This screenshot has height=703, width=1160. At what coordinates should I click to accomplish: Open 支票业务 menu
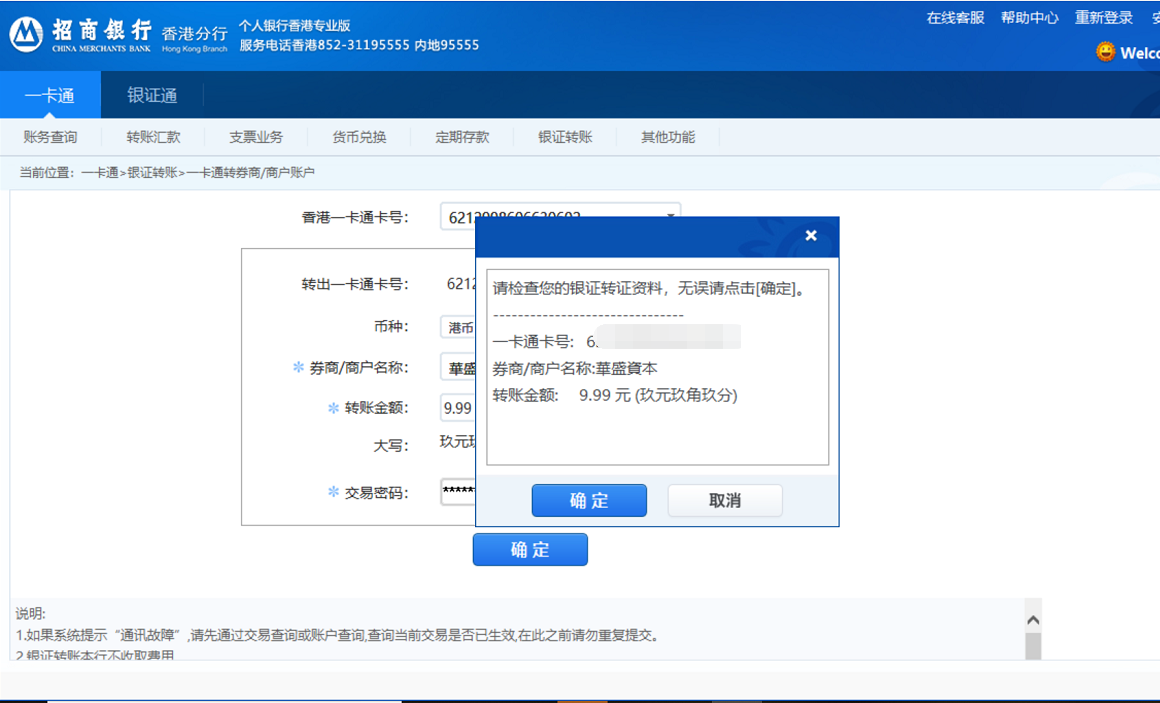click(256, 137)
